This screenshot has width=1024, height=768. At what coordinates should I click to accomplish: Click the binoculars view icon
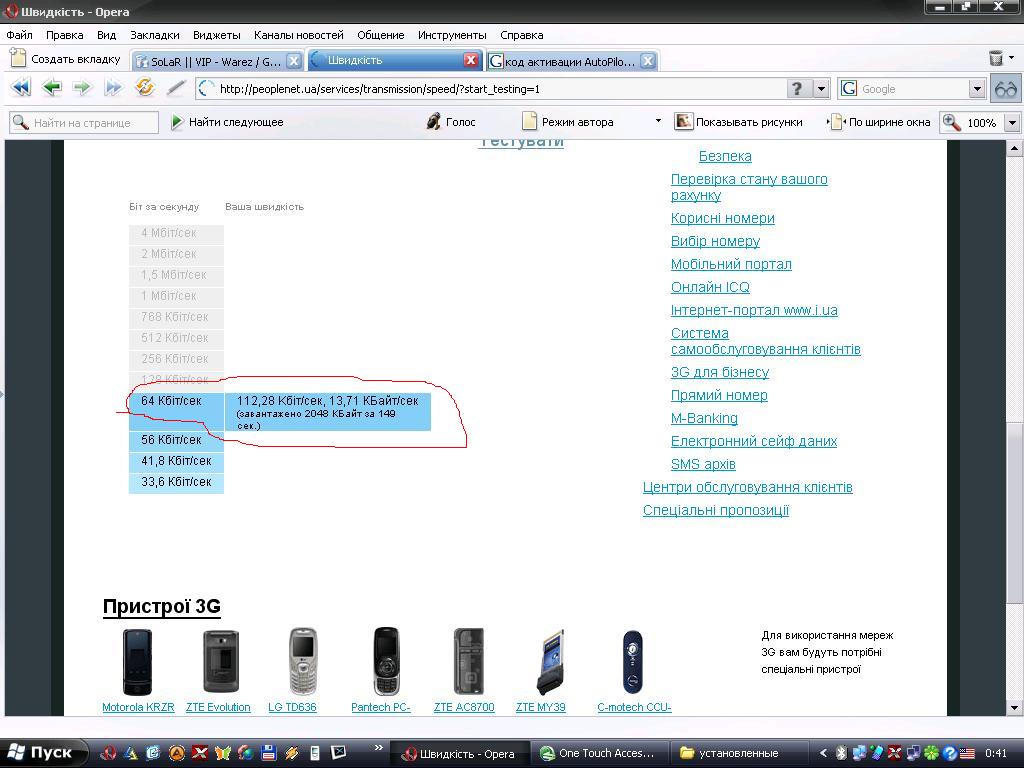[1005, 89]
